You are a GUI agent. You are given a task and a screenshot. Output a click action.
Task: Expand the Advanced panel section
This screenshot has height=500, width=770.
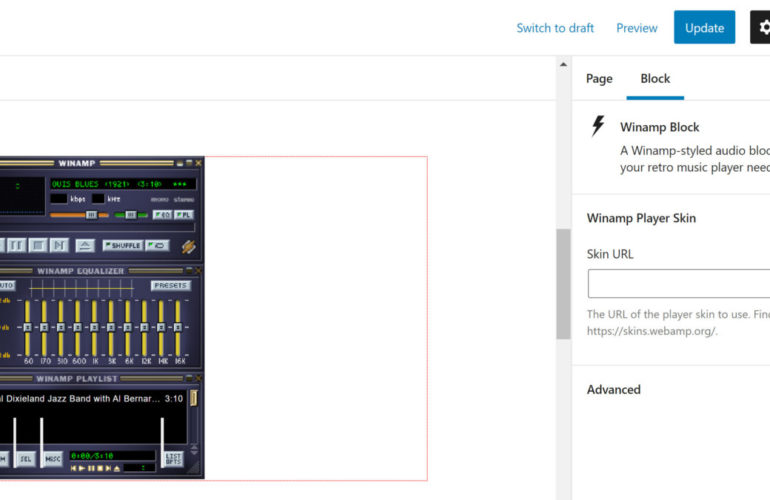pyautogui.click(x=614, y=389)
